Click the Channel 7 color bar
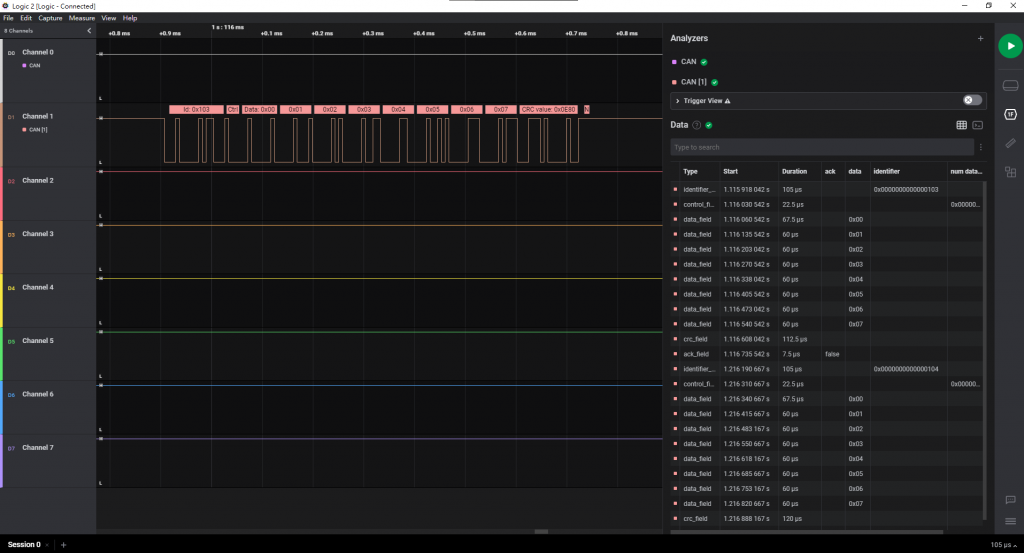This screenshot has width=1024, height=553. pyautogui.click(x=1, y=461)
